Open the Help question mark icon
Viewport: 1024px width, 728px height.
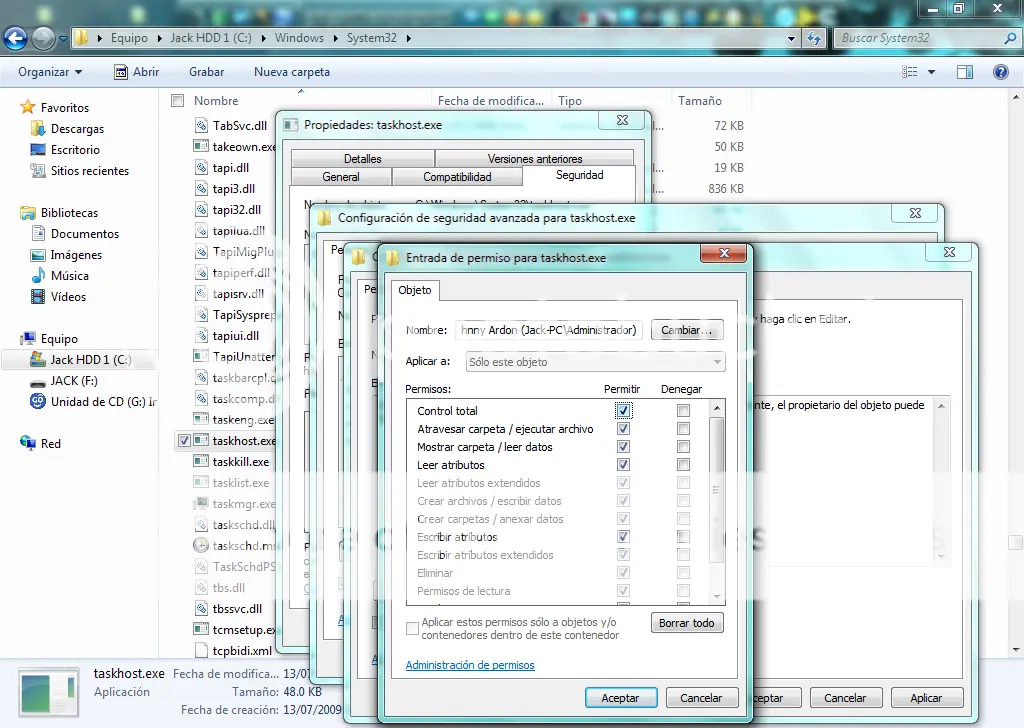click(1000, 72)
